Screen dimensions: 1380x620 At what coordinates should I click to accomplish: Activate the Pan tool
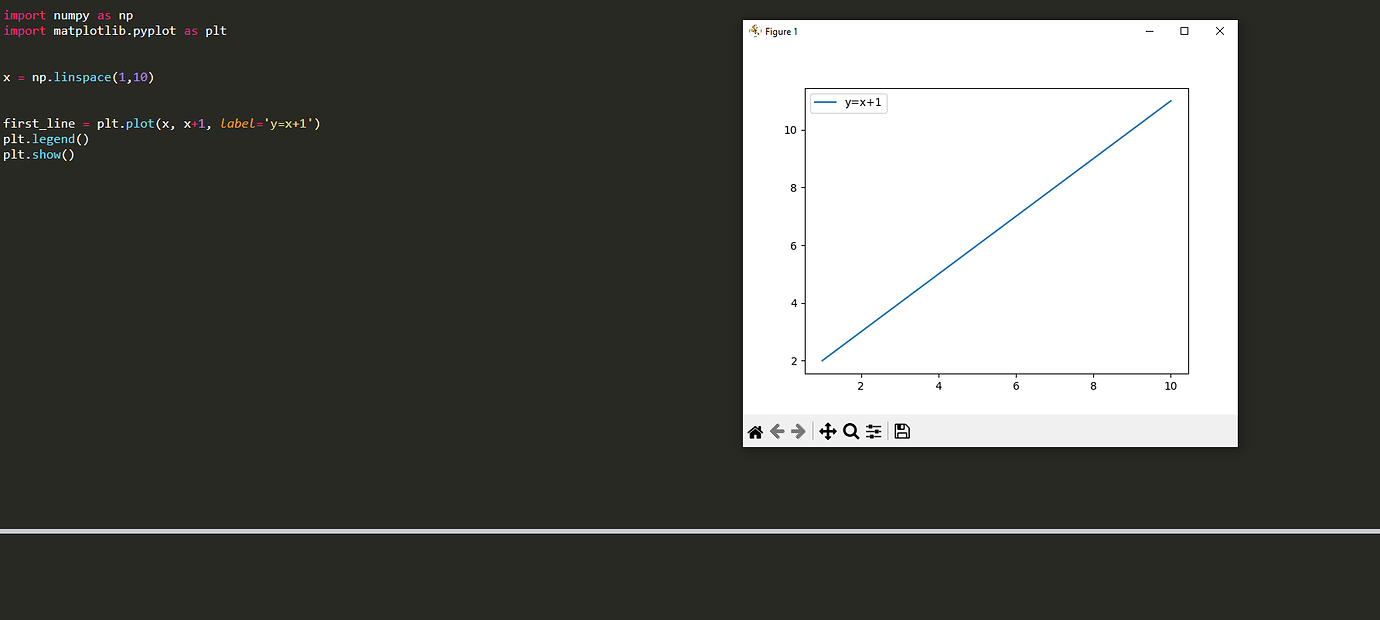(x=827, y=431)
